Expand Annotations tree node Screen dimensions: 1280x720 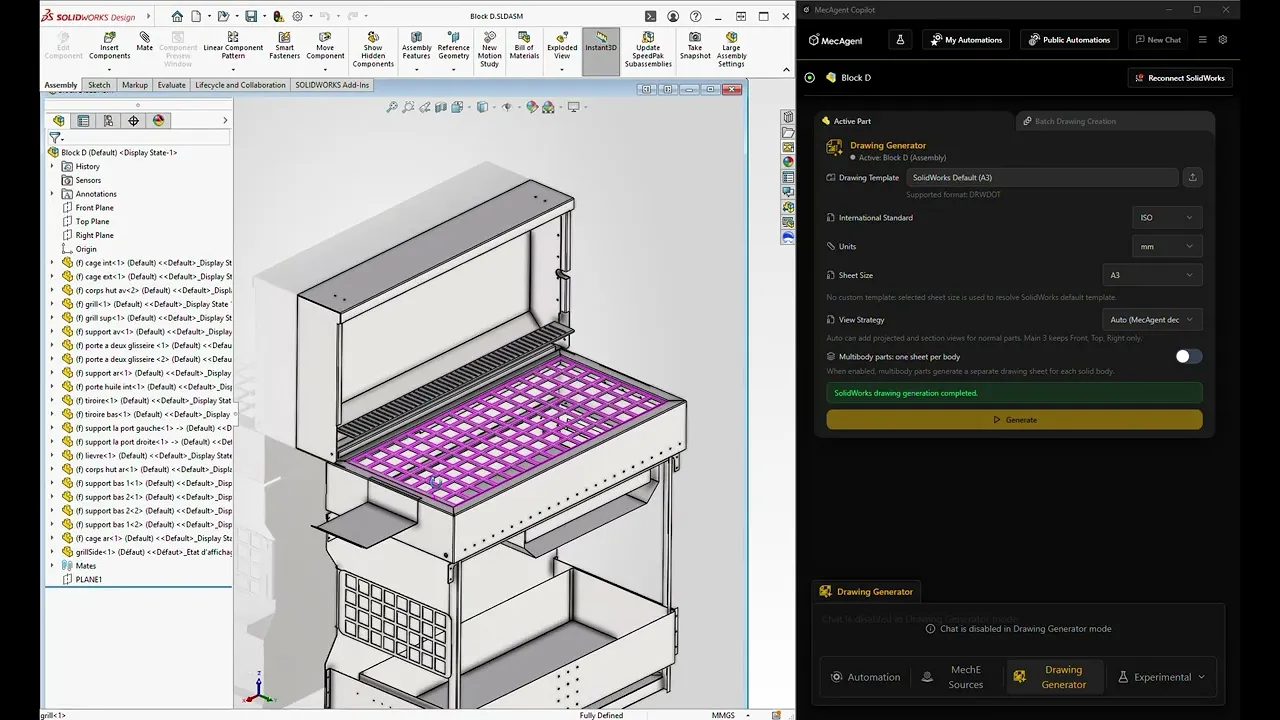pyautogui.click(x=53, y=194)
